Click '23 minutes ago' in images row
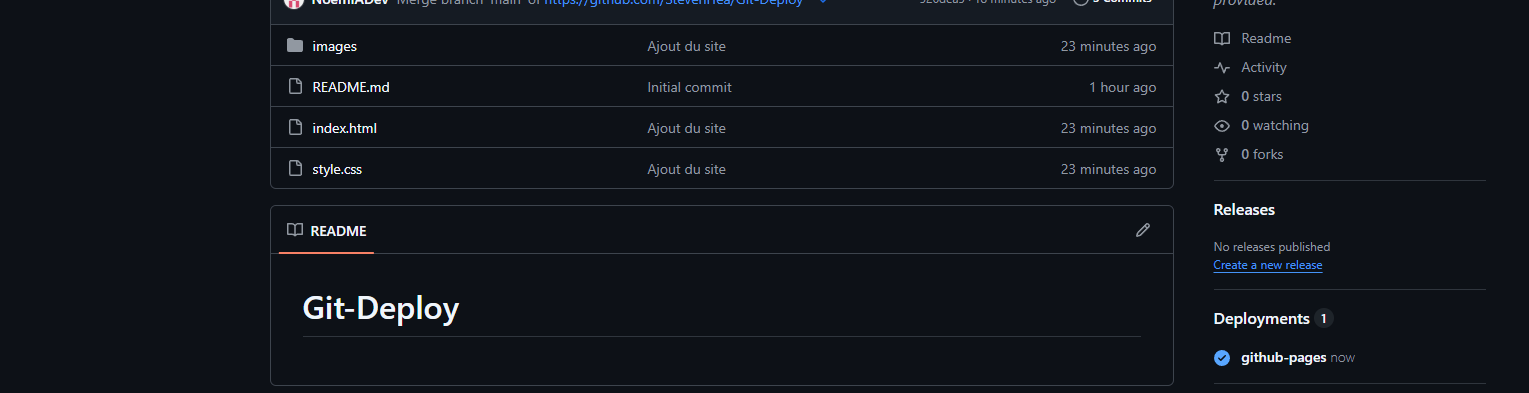Image resolution: width=1529 pixels, height=393 pixels. coord(1108,46)
